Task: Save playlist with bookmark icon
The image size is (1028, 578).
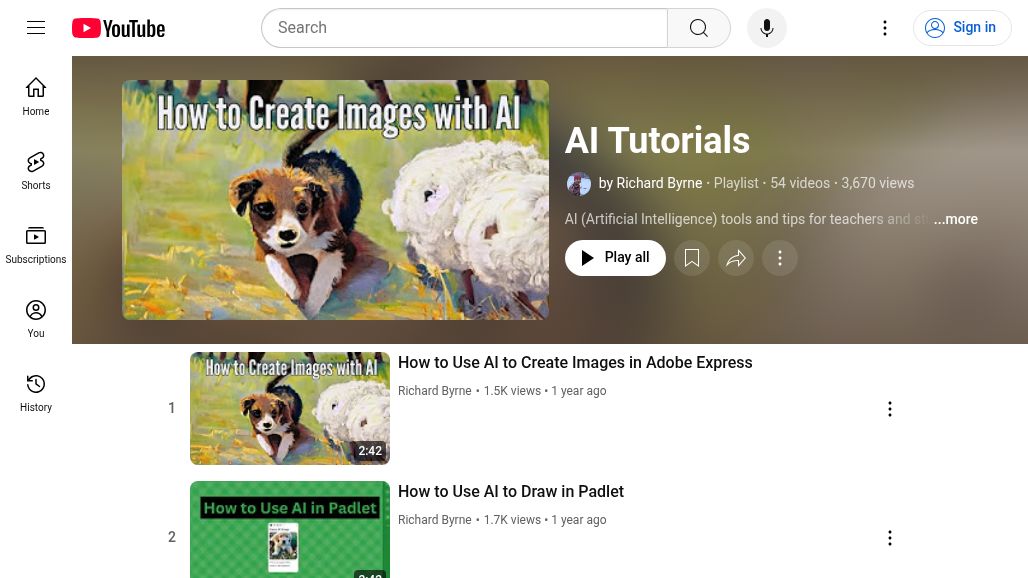Action: point(692,258)
